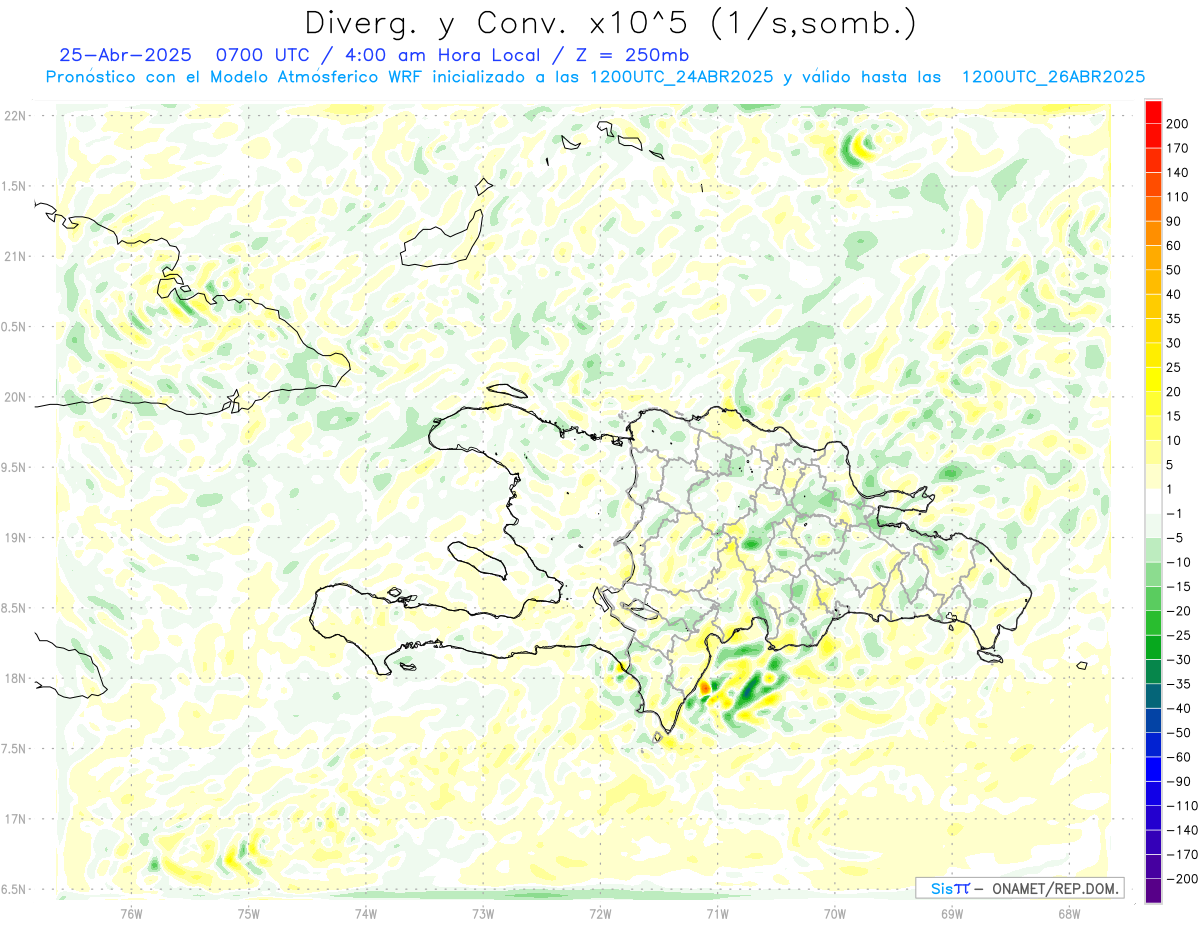The width and height of the screenshot is (1200, 927).
Task: Click the '17N' latitude label
Action: 14,819
